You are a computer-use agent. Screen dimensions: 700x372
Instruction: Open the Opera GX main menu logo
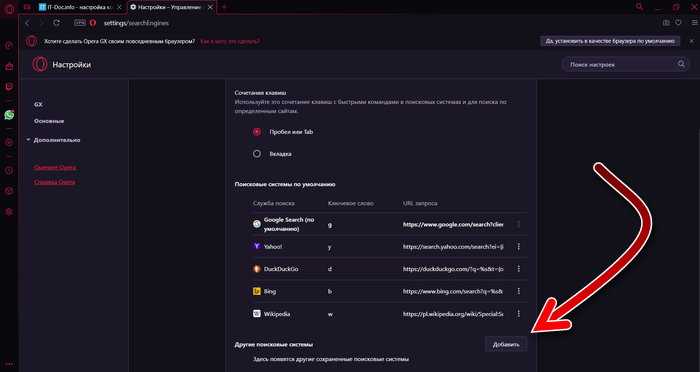[9, 8]
